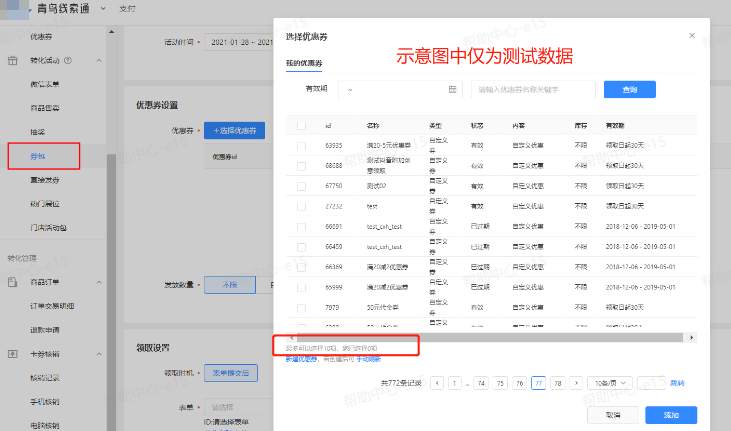Screen dimensions: 731x431
Task: Click the 新增优惠券 link
Action: (302, 359)
